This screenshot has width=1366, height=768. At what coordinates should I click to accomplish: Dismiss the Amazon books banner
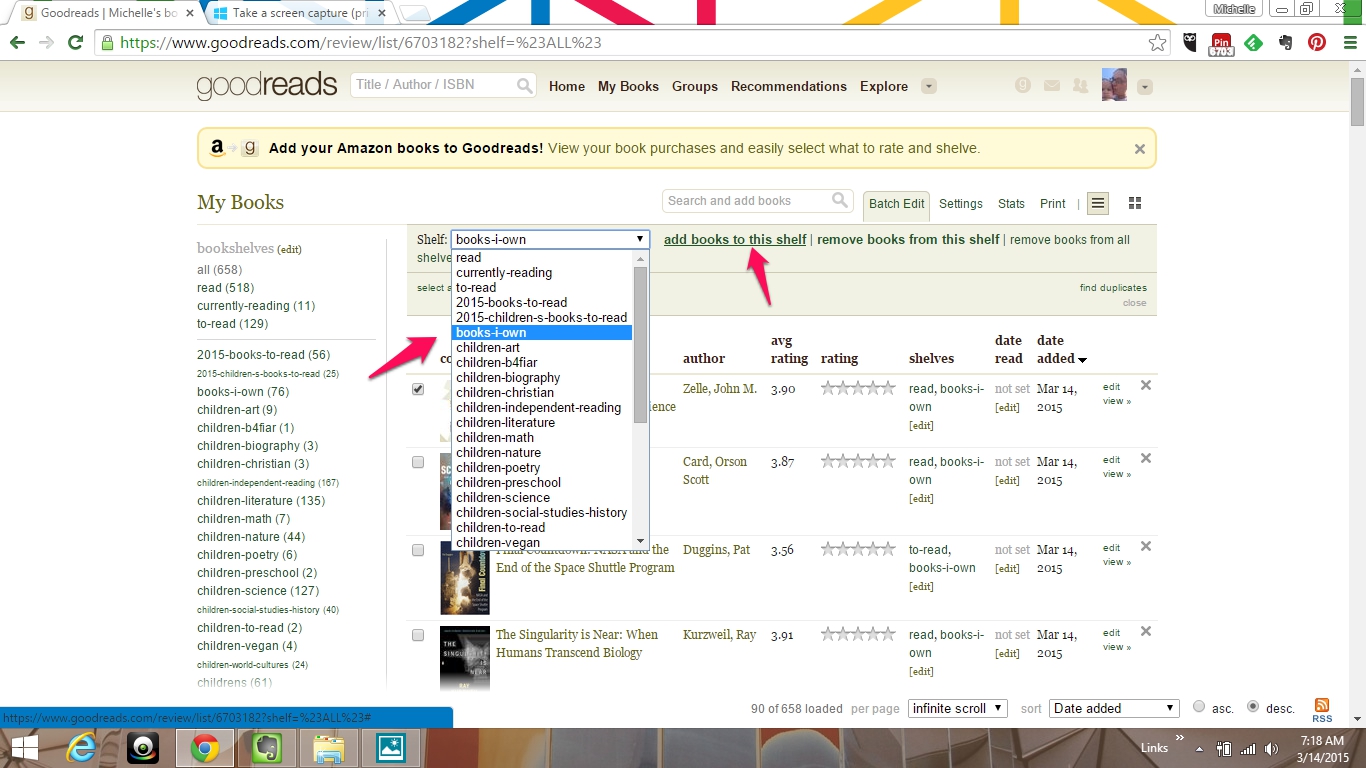(x=1139, y=149)
